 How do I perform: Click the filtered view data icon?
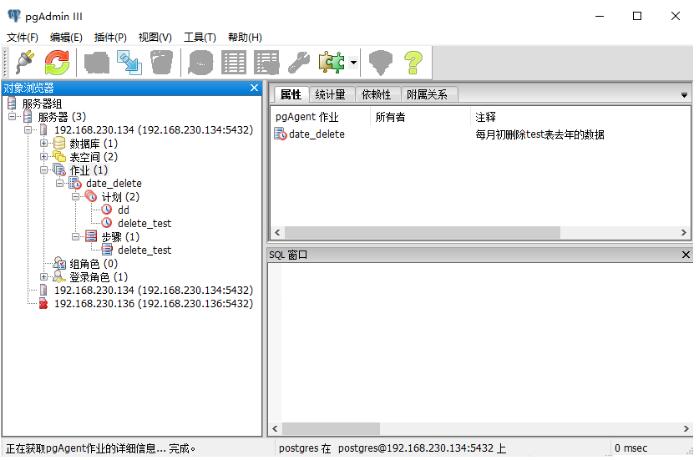(x=267, y=63)
